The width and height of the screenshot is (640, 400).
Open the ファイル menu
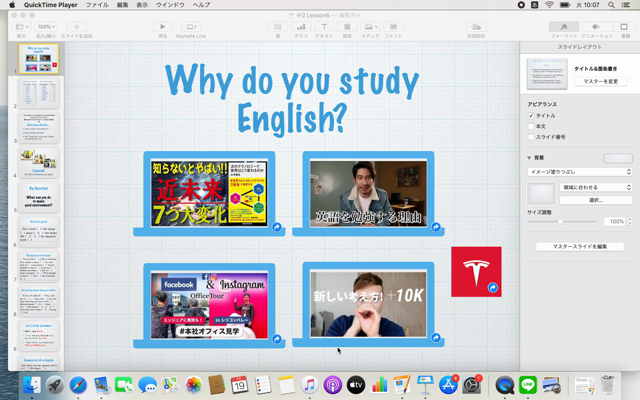click(x=97, y=5)
